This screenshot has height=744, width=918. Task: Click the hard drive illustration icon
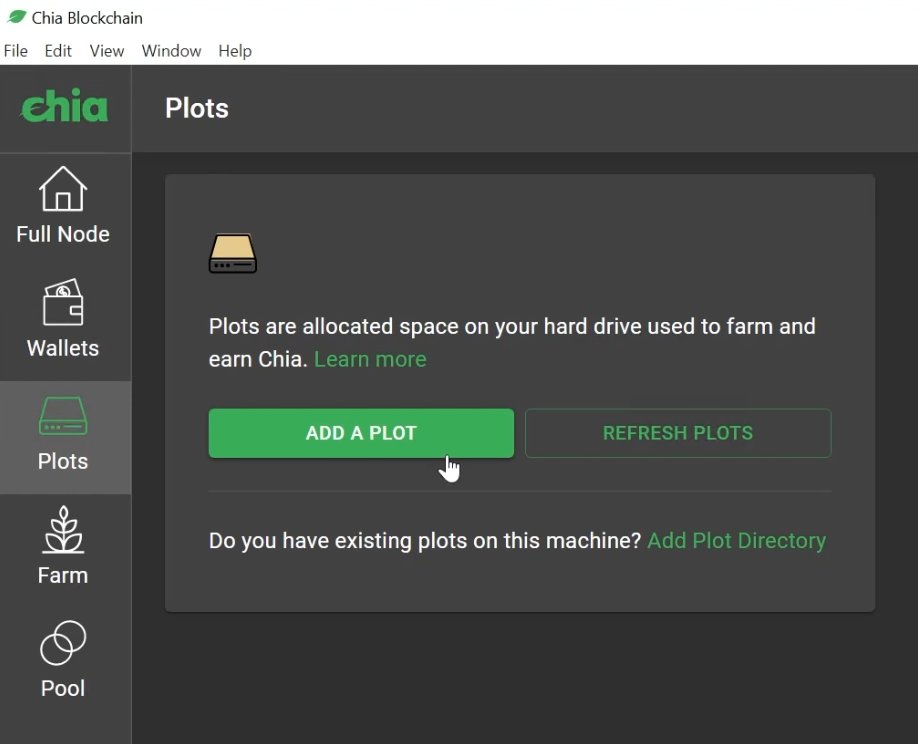[232, 253]
